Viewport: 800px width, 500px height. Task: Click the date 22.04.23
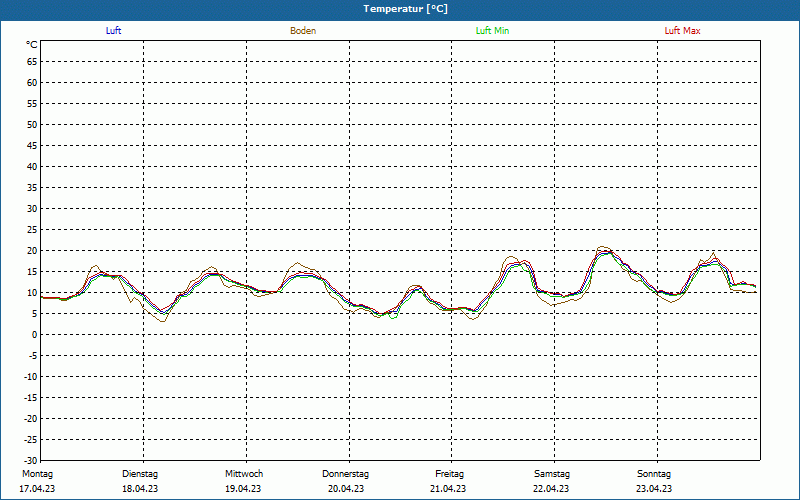coord(551,489)
